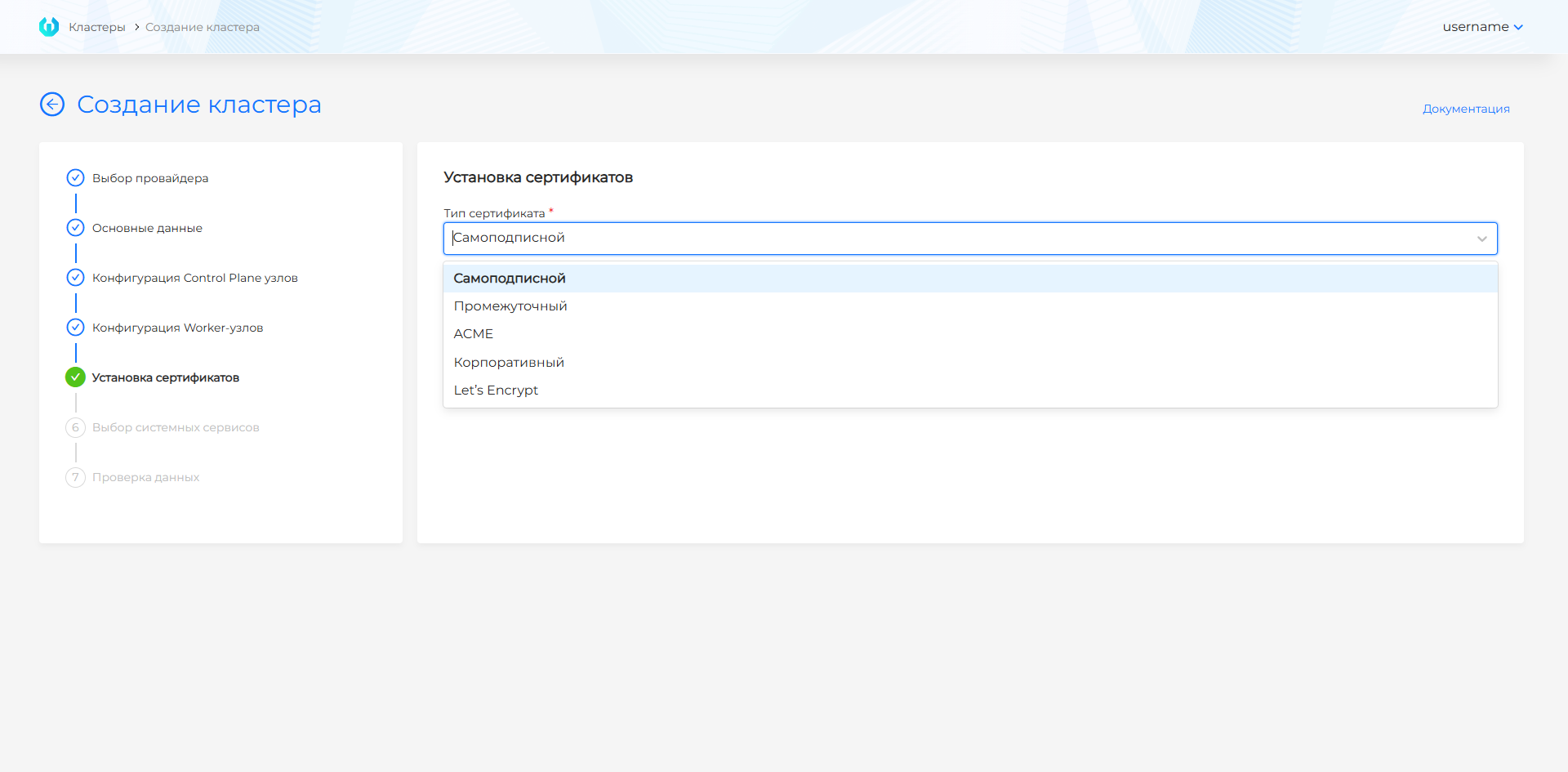Viewport: 1568px width, 772px height.
Task: Open 'Выбор системных сервисов' step label
Action: point(176,427)
